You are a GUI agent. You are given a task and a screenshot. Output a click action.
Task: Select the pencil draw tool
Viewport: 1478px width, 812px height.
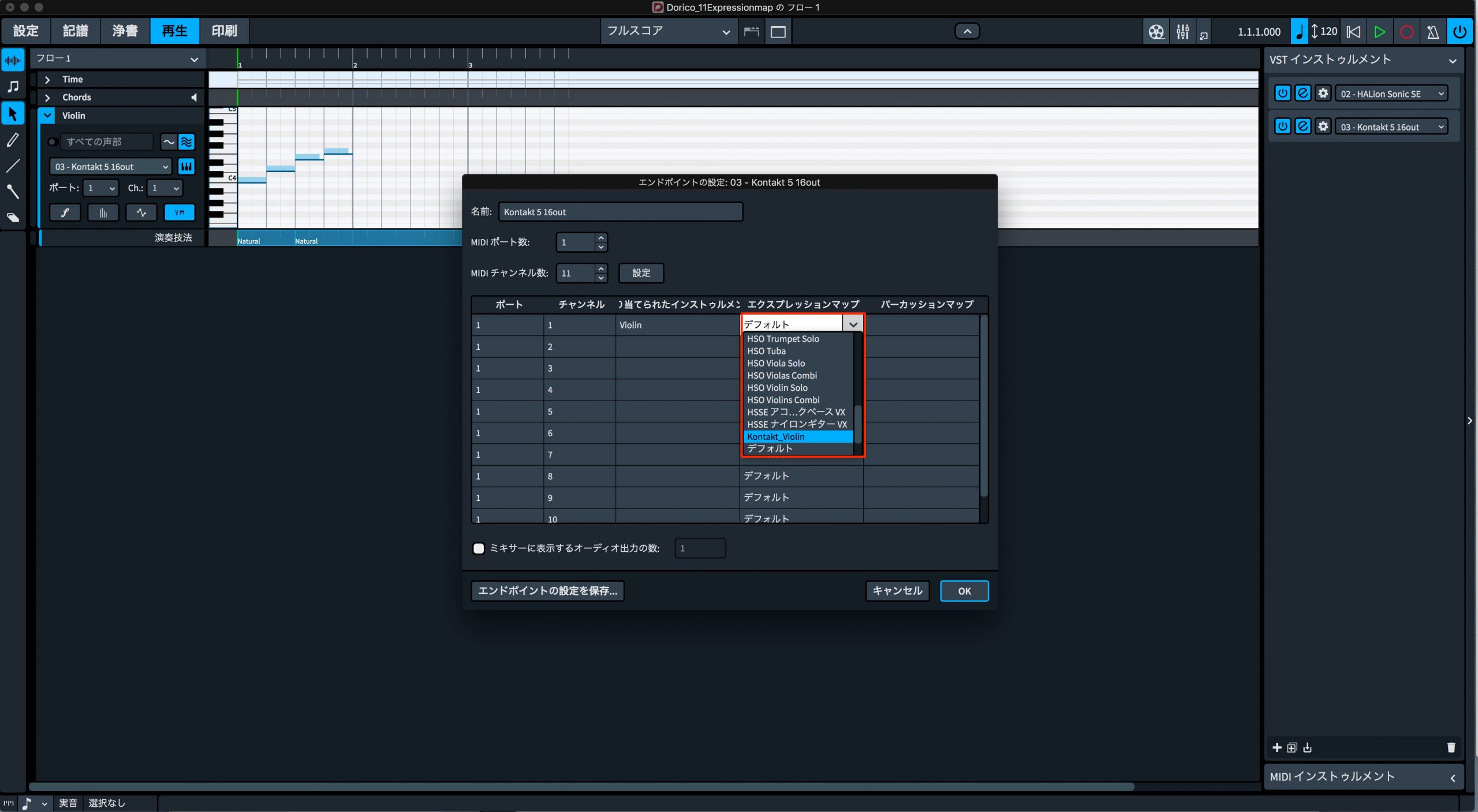[x=13, y=140]
